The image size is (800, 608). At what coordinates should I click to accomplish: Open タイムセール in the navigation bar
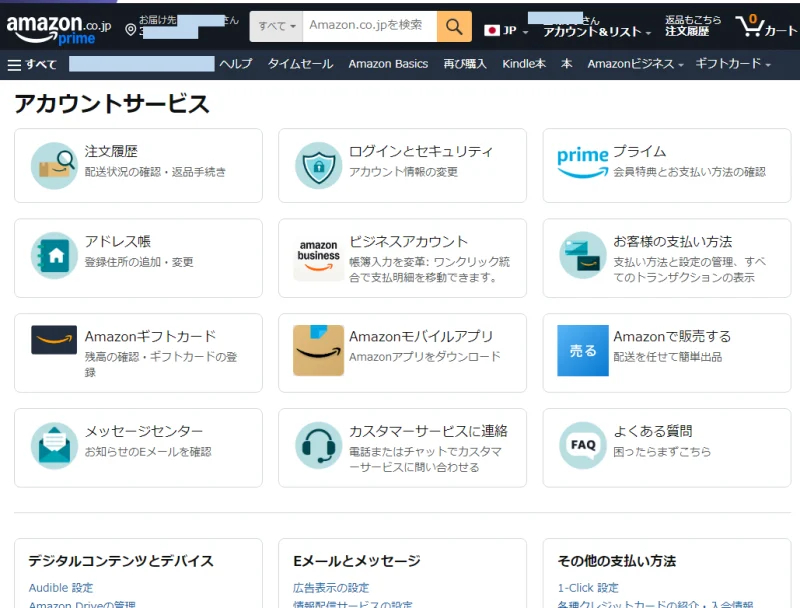point(301,64)
